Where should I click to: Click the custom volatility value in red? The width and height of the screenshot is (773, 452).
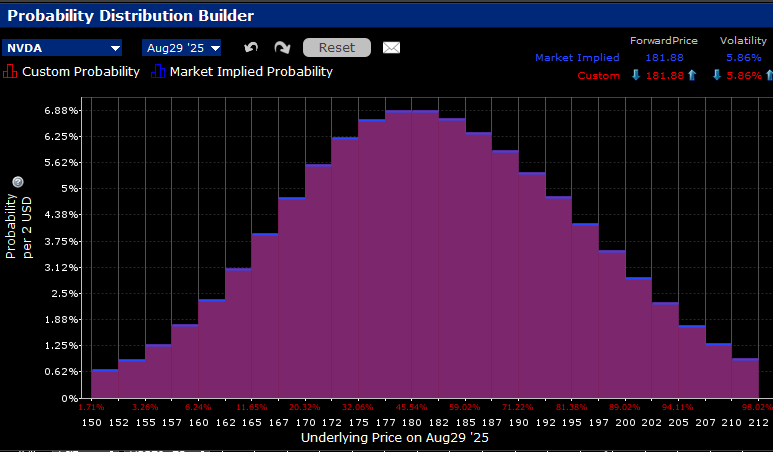(x=741, y=76)
